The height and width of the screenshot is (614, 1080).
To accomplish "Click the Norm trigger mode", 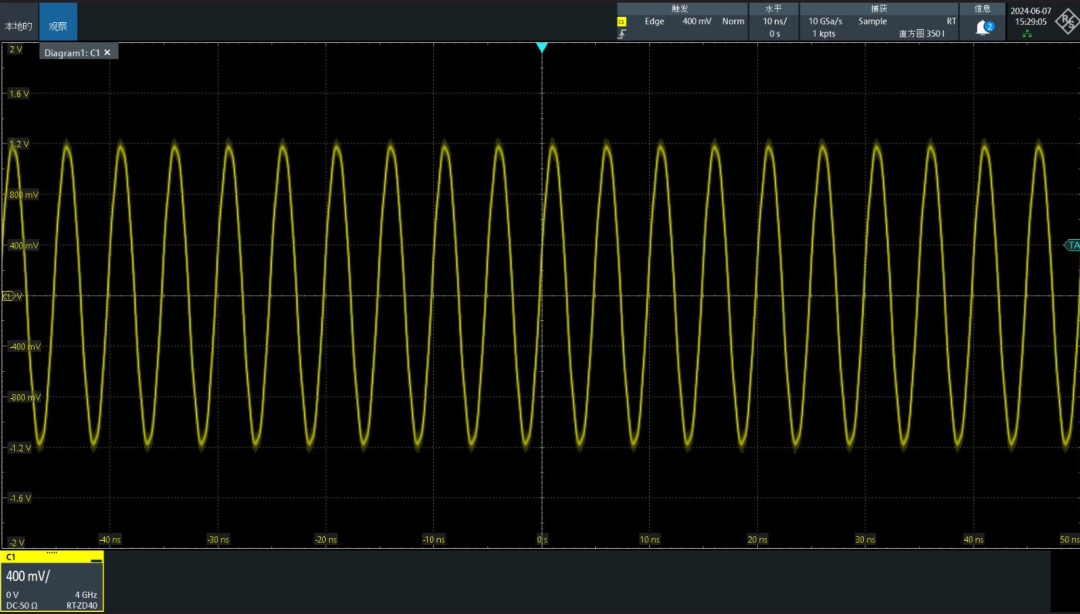I will click(x=733, y=21).
